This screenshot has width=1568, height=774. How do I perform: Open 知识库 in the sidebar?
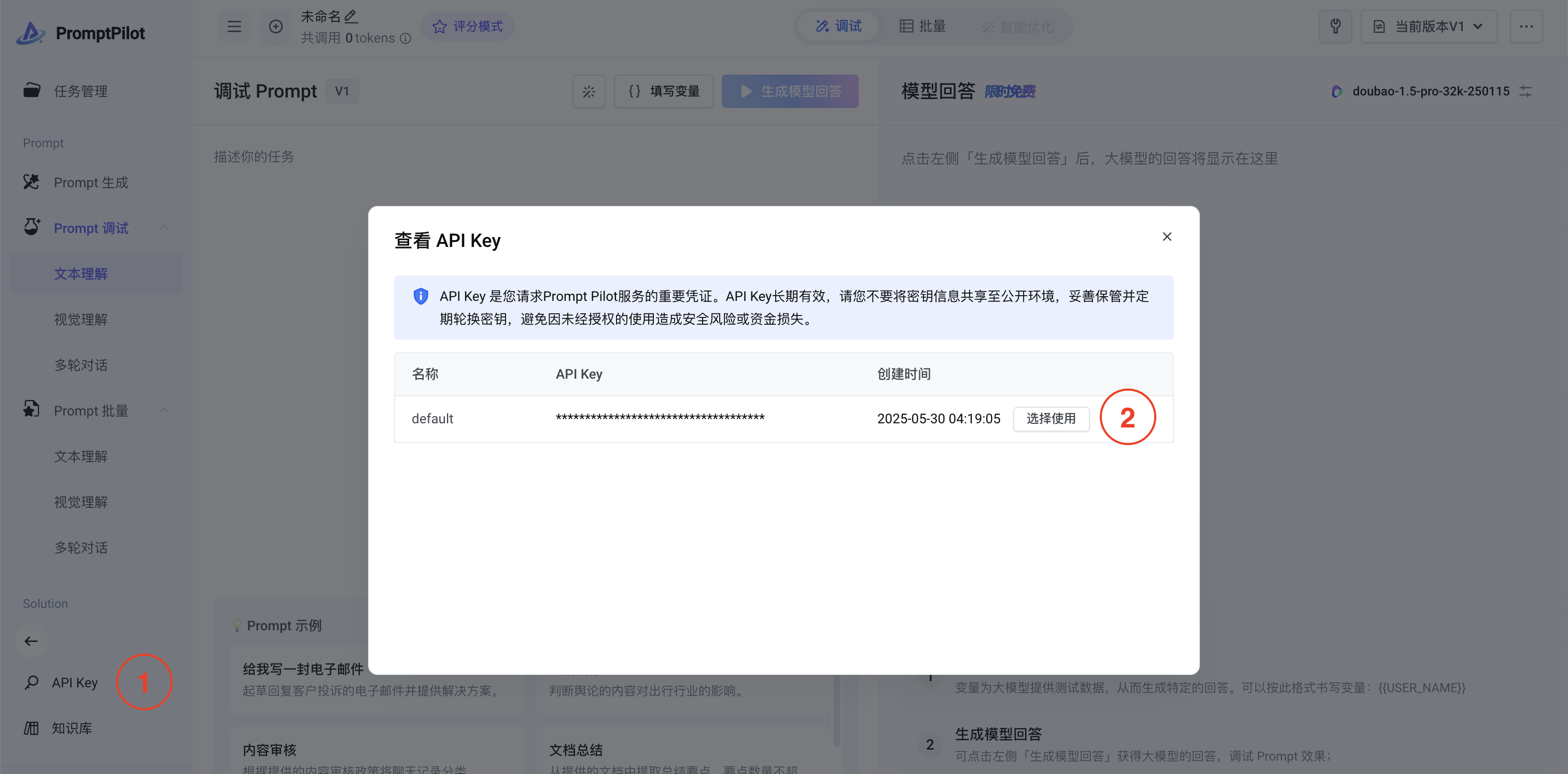(x=59, y=728)
